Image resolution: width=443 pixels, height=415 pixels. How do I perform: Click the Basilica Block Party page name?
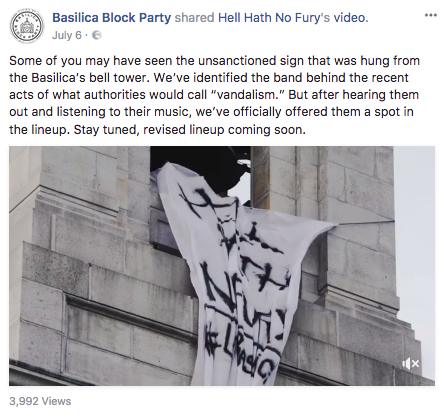(112, 17)
